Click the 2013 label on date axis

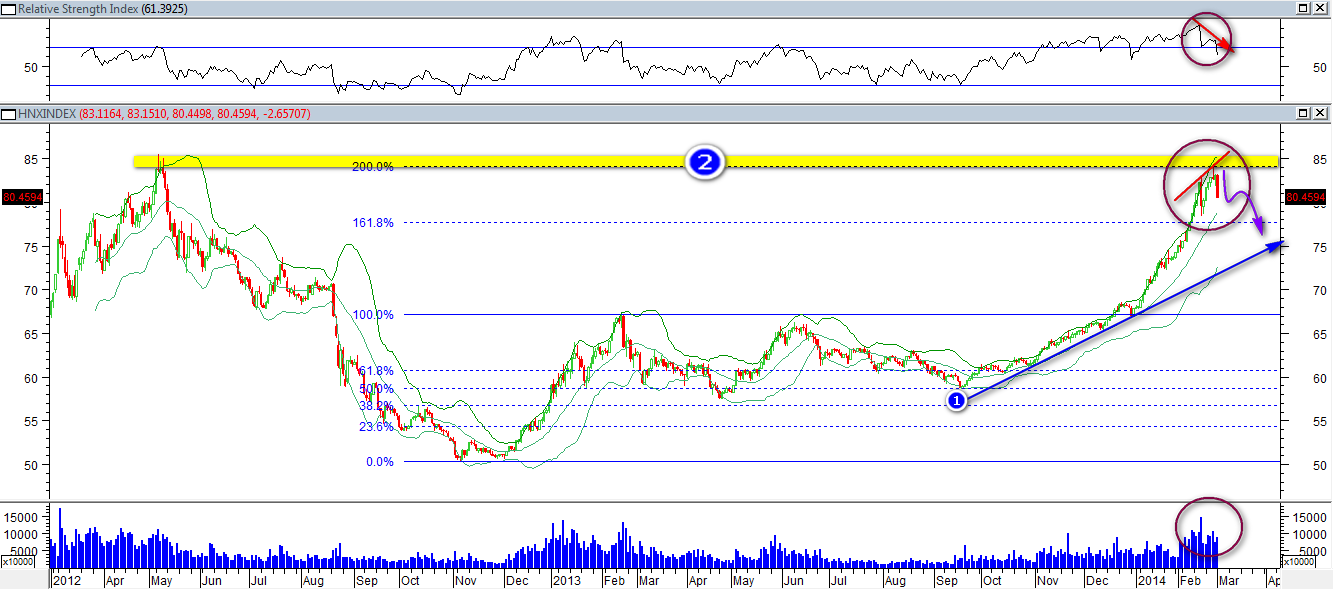(568, 580)
